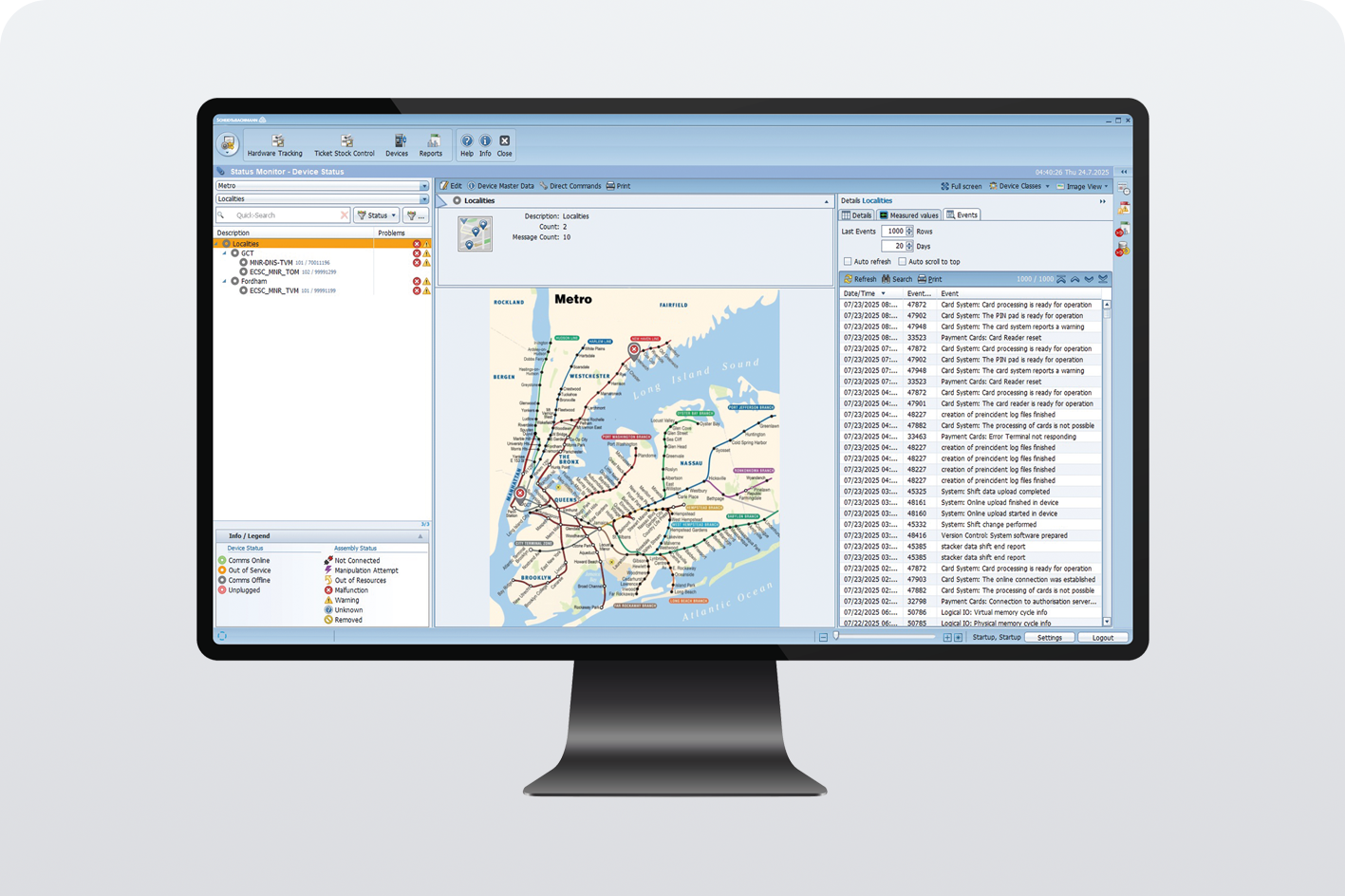Open Ticket Stock Control
The width and height of the screenshot is (1345, 896).
coord(345,145)
